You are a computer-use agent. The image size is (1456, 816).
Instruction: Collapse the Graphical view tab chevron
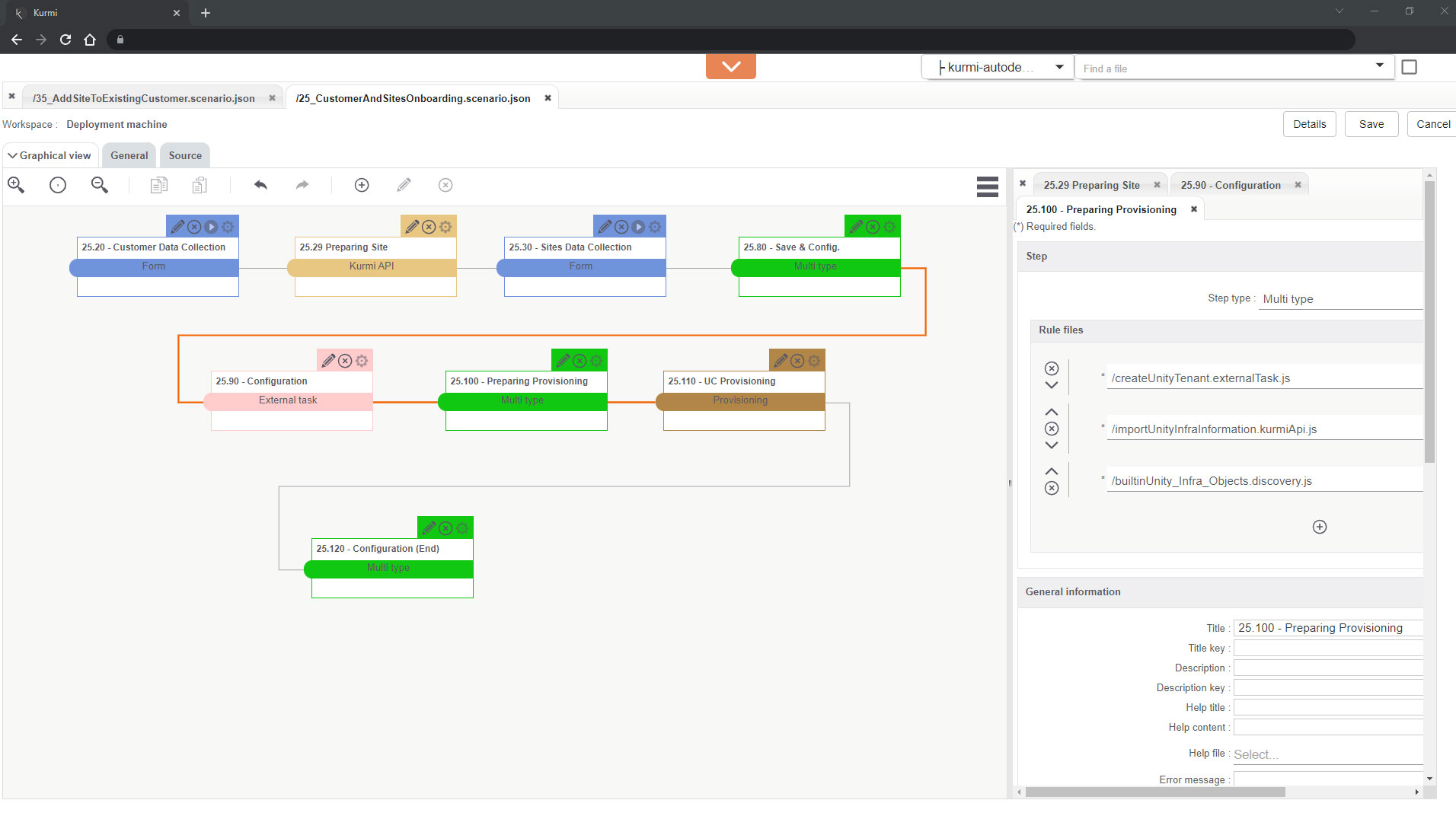[12, 155]
